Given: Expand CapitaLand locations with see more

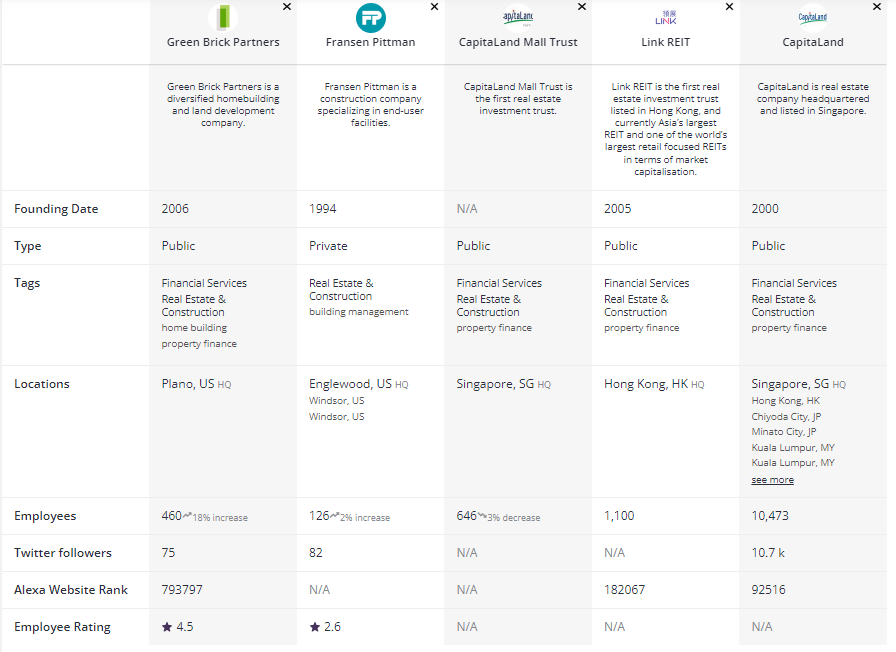Looking at the screenshot, I should pos(772,480).
